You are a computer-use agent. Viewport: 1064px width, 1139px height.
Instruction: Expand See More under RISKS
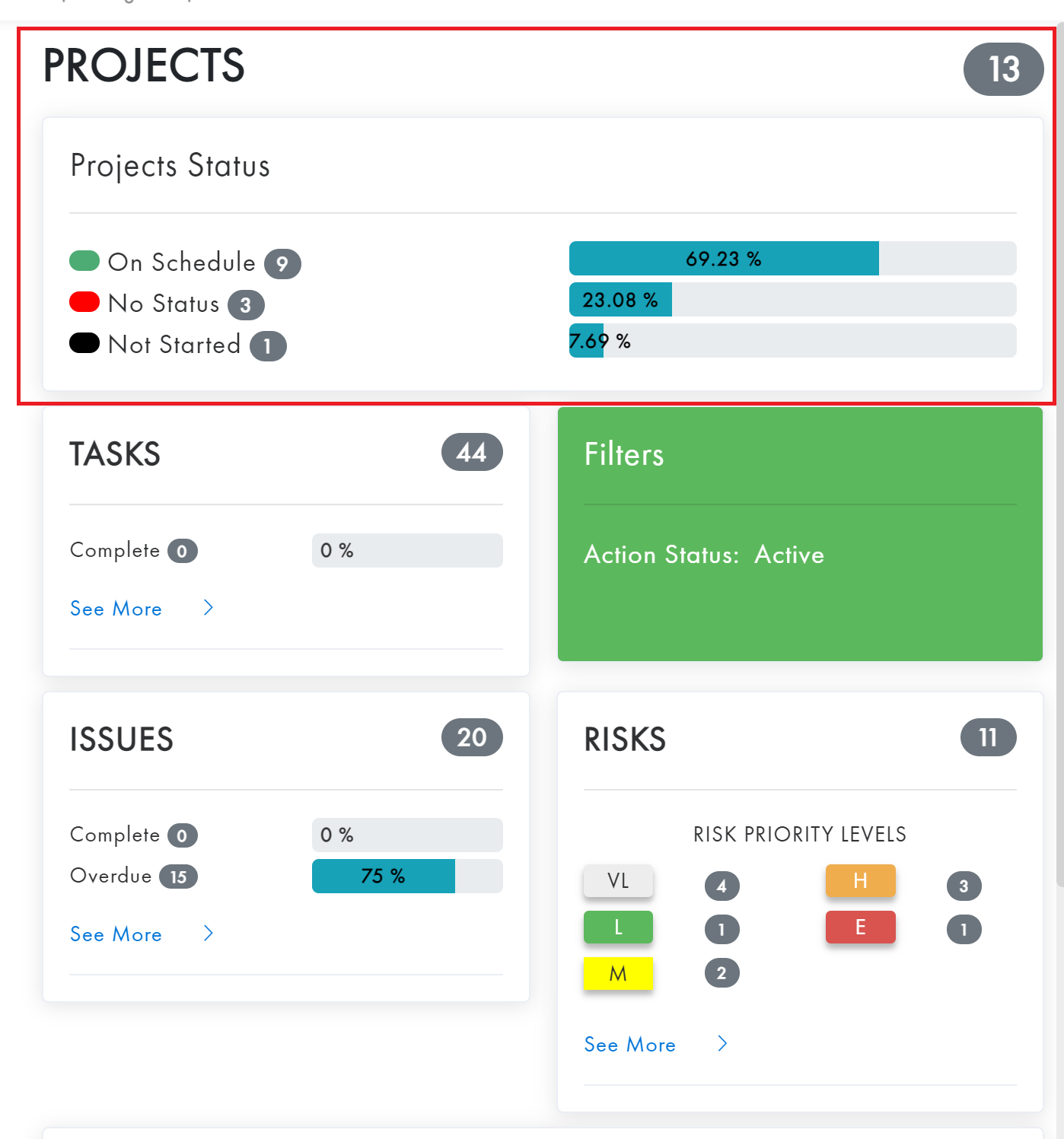[630, 1045]
